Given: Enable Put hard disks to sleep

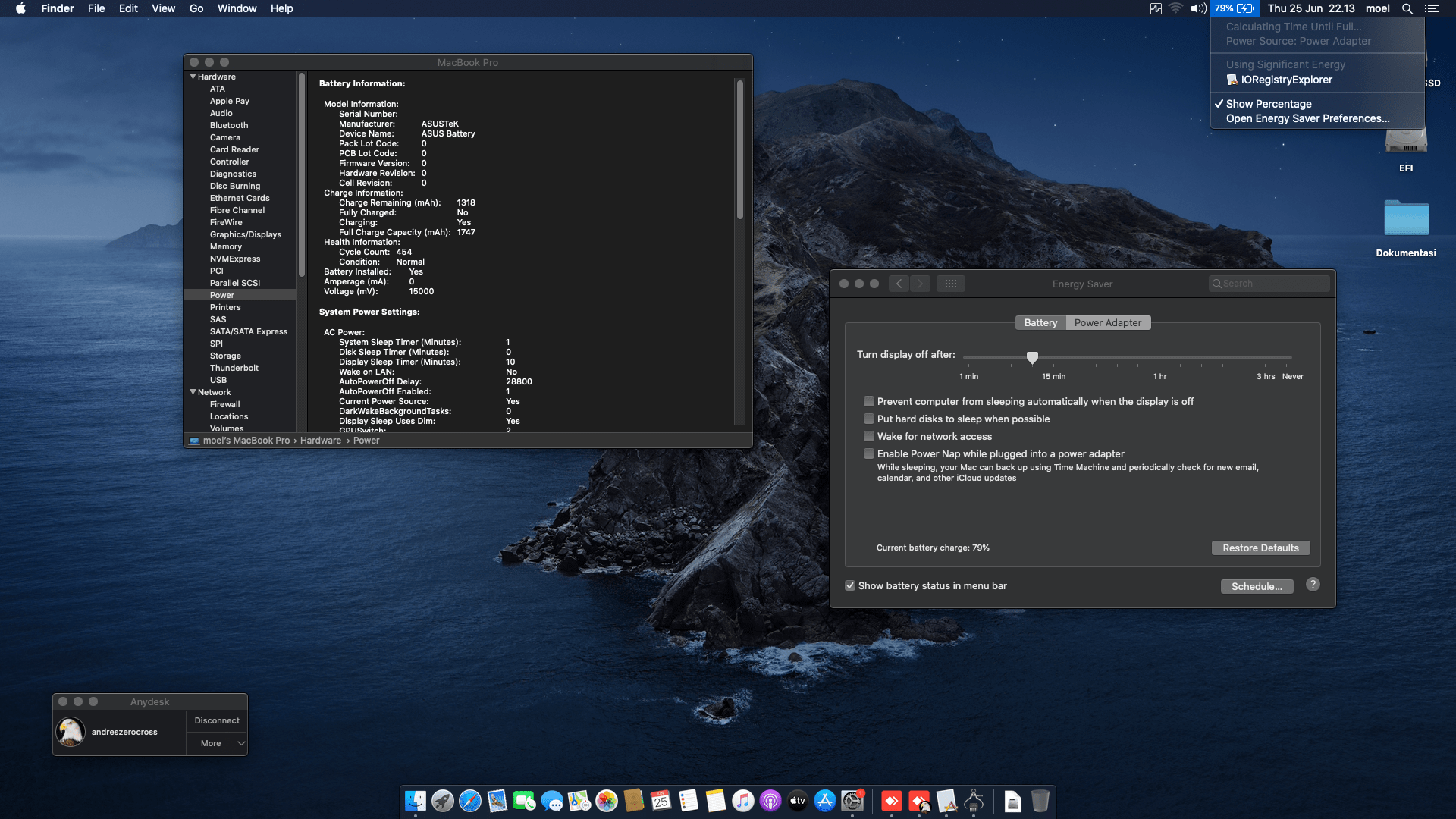Looking at the screenshot, I should pyautogui.click(x=869, y=419).
